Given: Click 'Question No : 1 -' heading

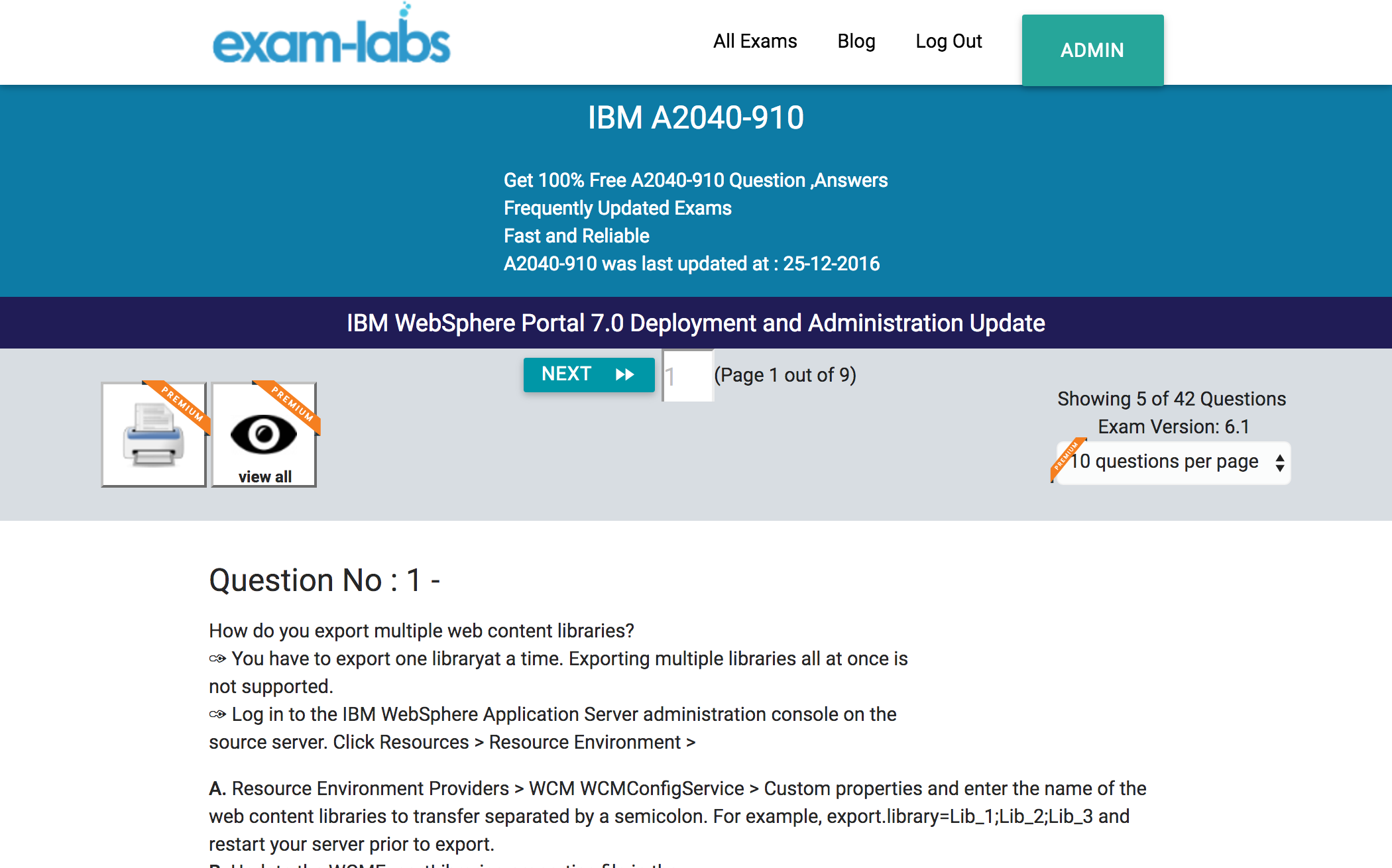Looking at the screenshot, I should [x=325, y=580].
